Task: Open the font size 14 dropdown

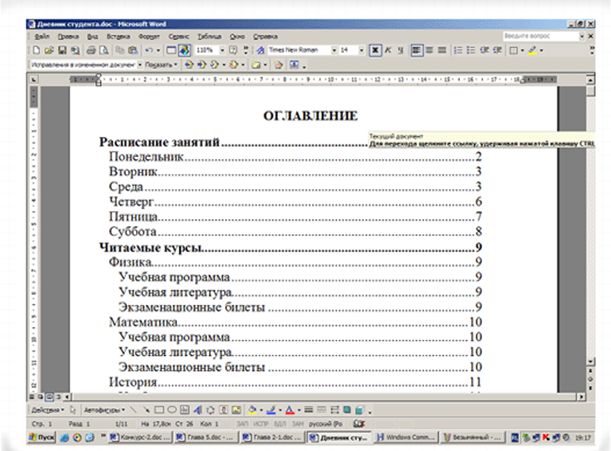Action: pyautogui.click(x=361, y=50)
